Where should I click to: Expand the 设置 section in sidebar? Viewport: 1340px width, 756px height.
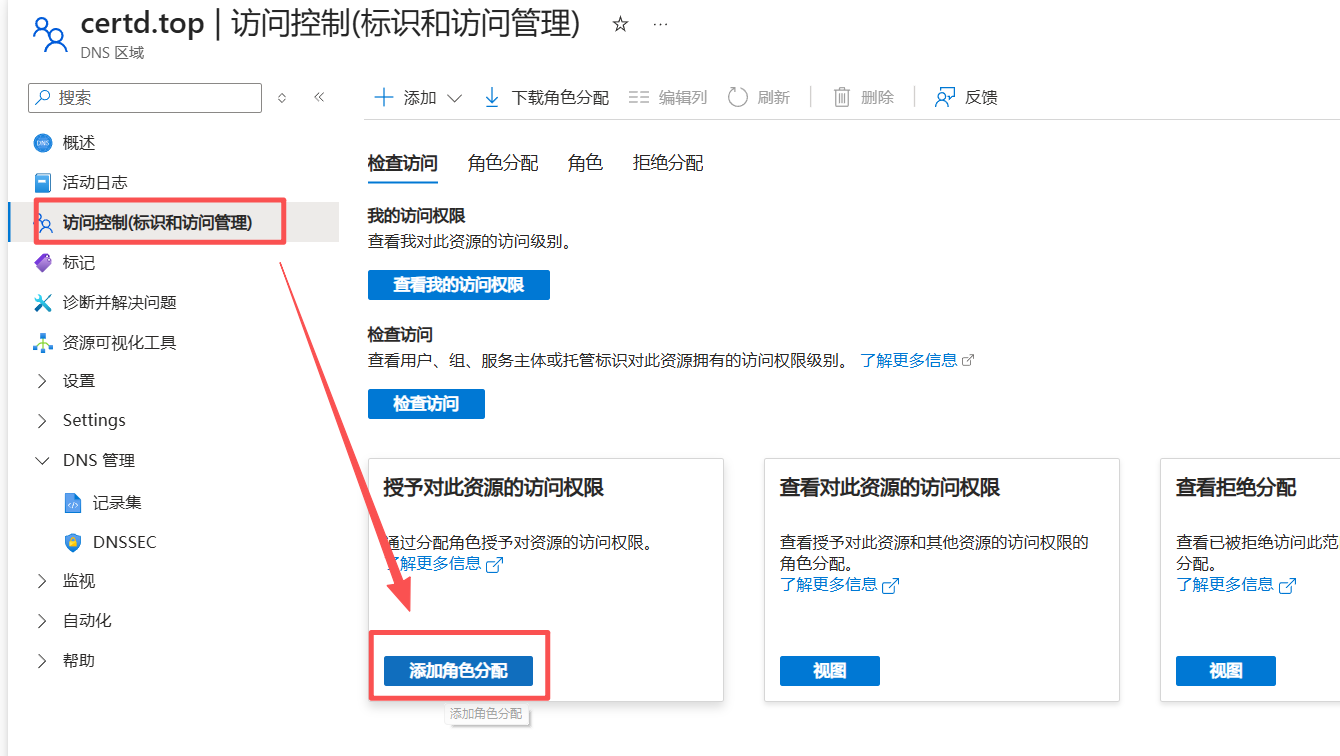click(x=42, y=381)
